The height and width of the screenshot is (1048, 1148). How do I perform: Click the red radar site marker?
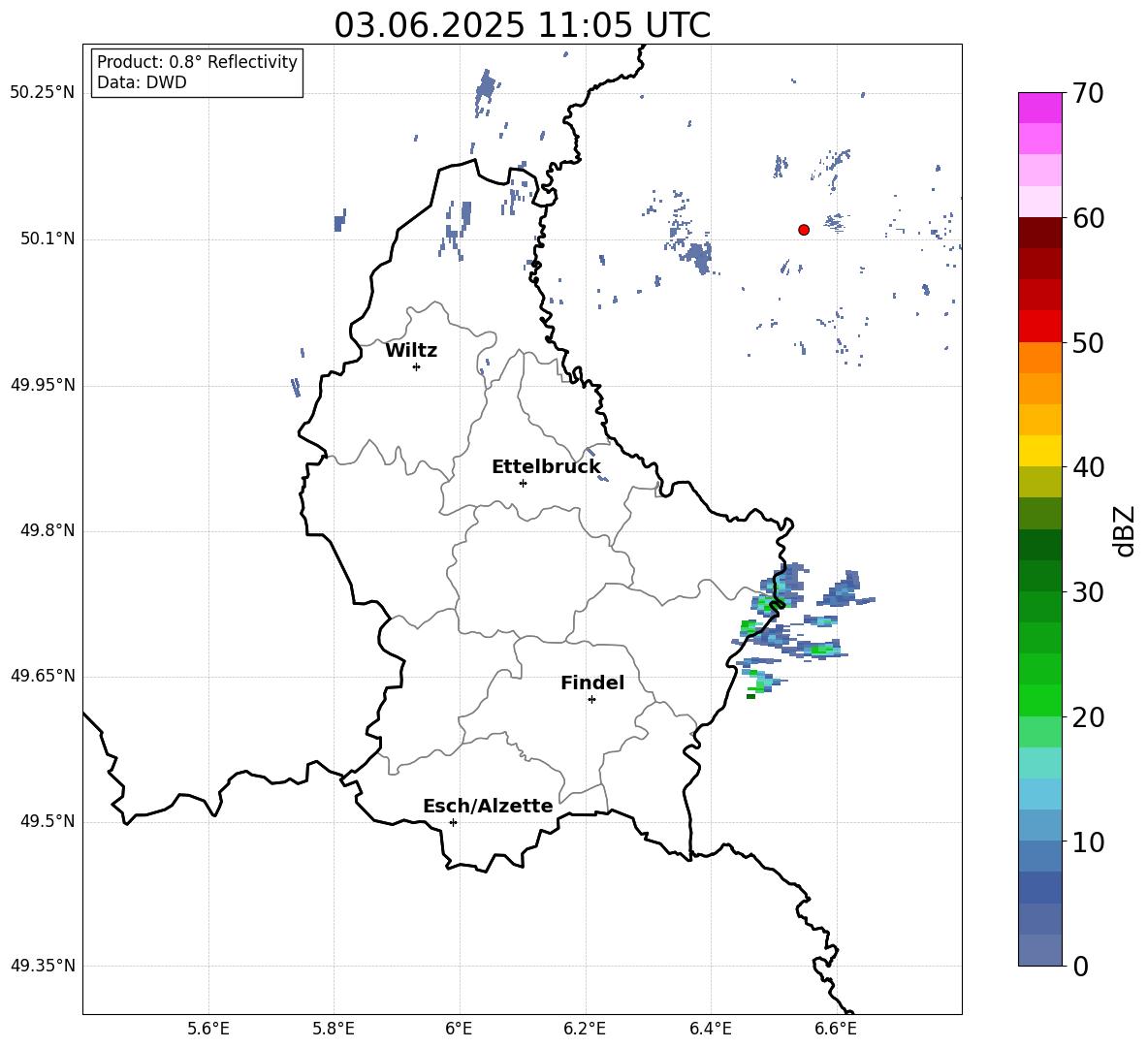803,230
